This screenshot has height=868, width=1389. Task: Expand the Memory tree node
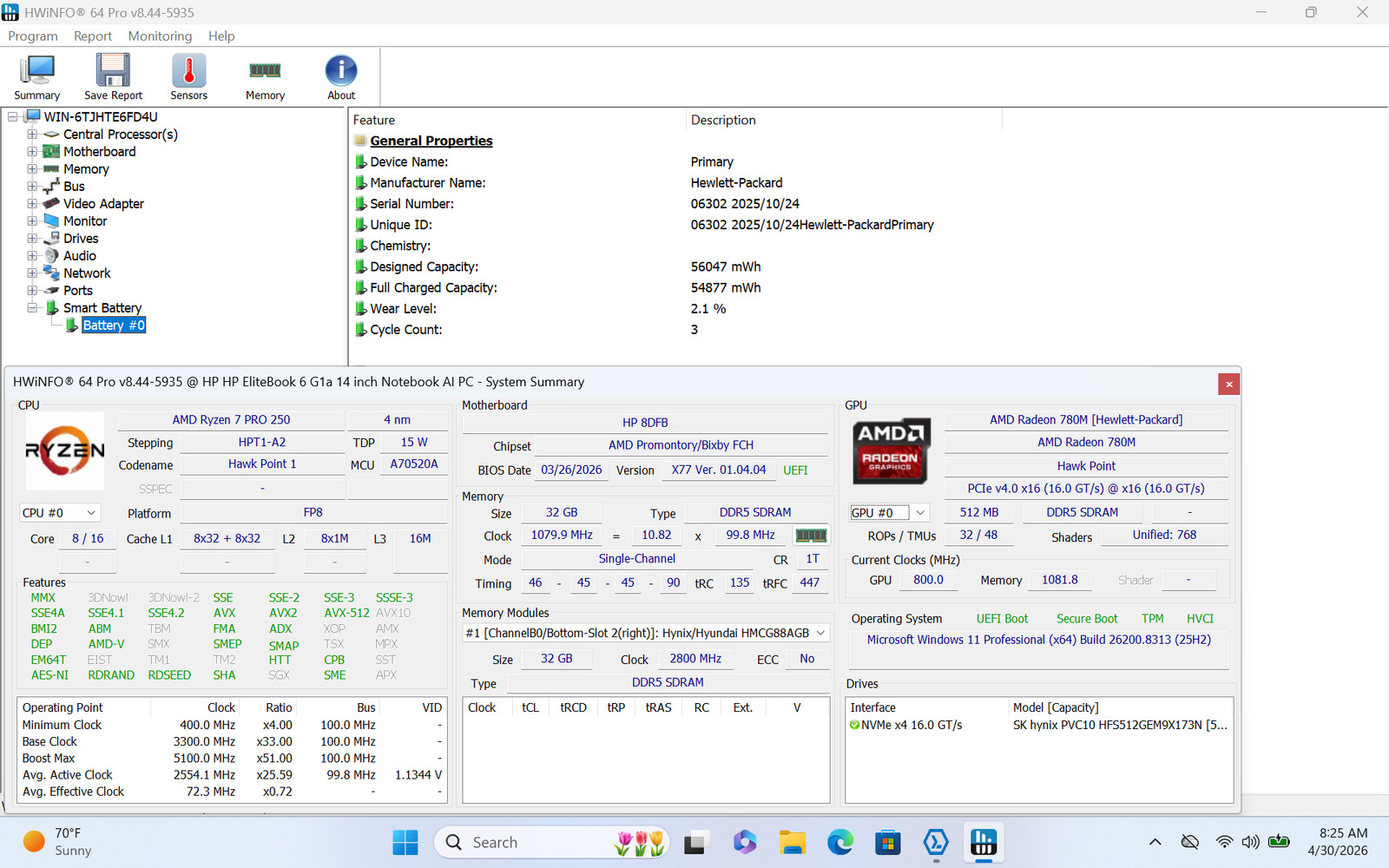[x=32, y=169]
